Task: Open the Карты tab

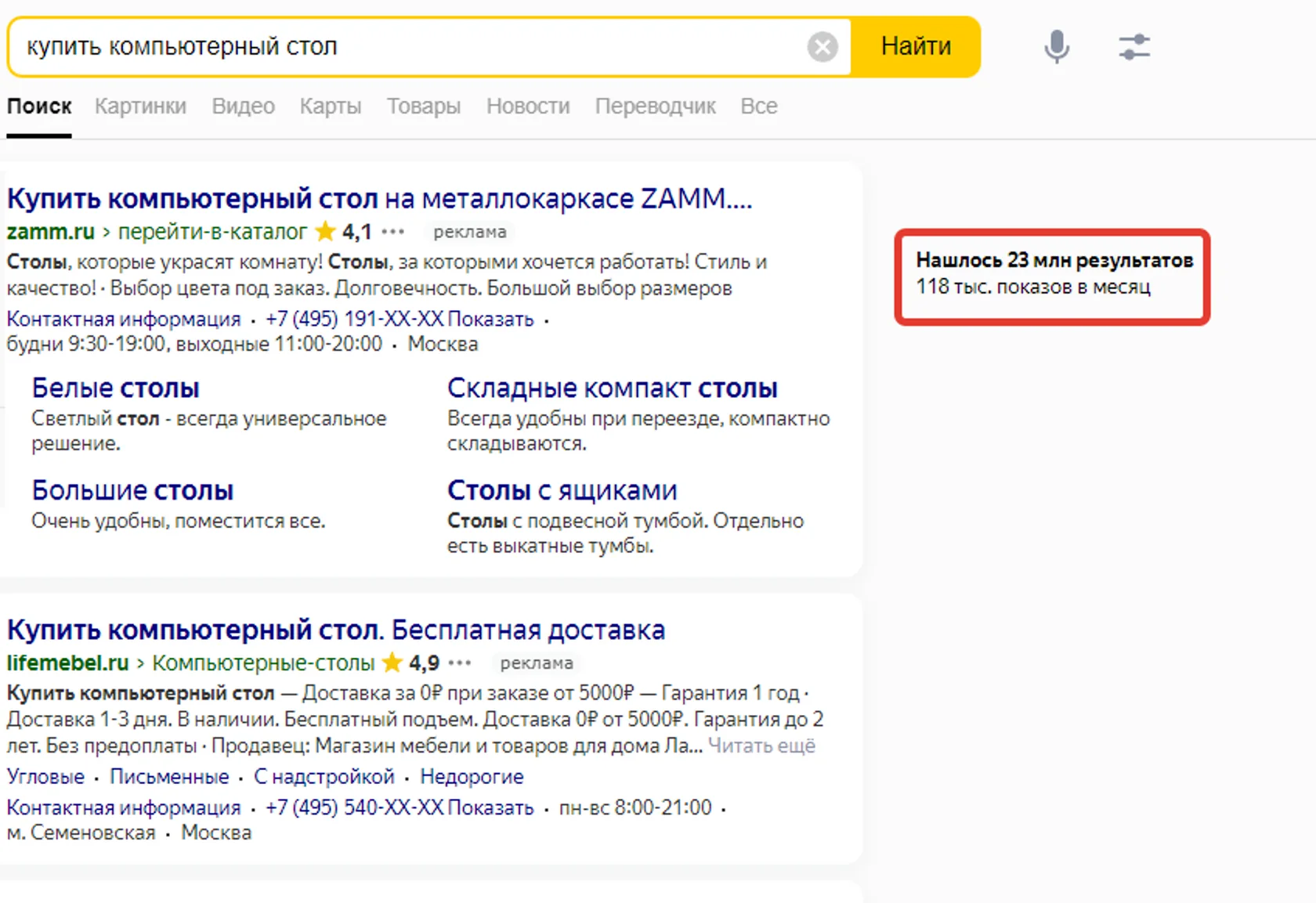Action: pos(331,107)
